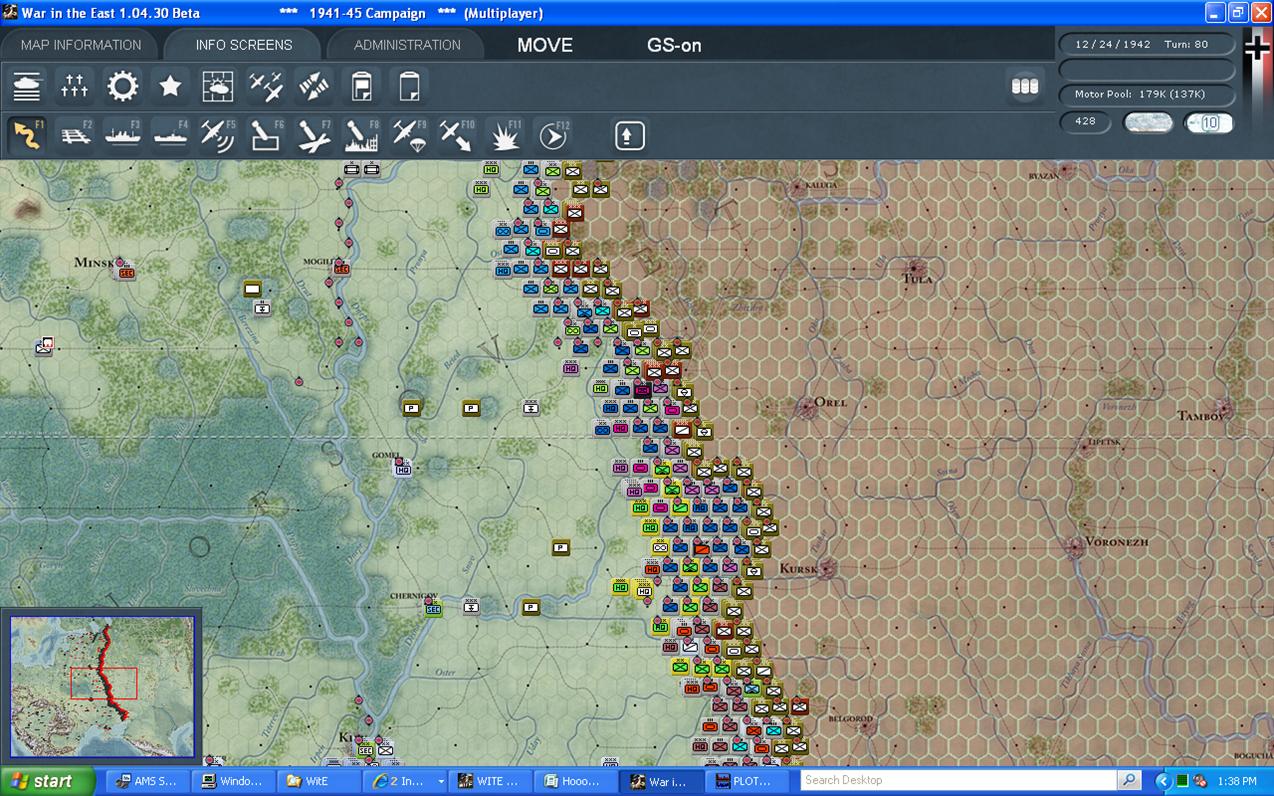Click the Kursk city hex
Screen dimensions: 1274x796
826,569
